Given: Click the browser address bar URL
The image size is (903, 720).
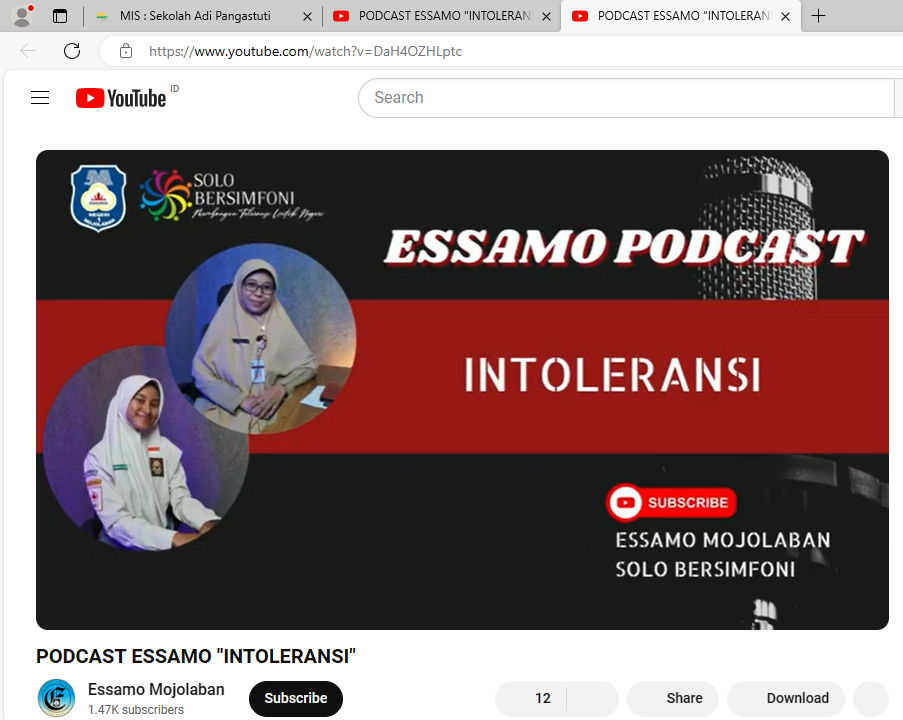Looking at the screenshot, I should pos(305,51).
